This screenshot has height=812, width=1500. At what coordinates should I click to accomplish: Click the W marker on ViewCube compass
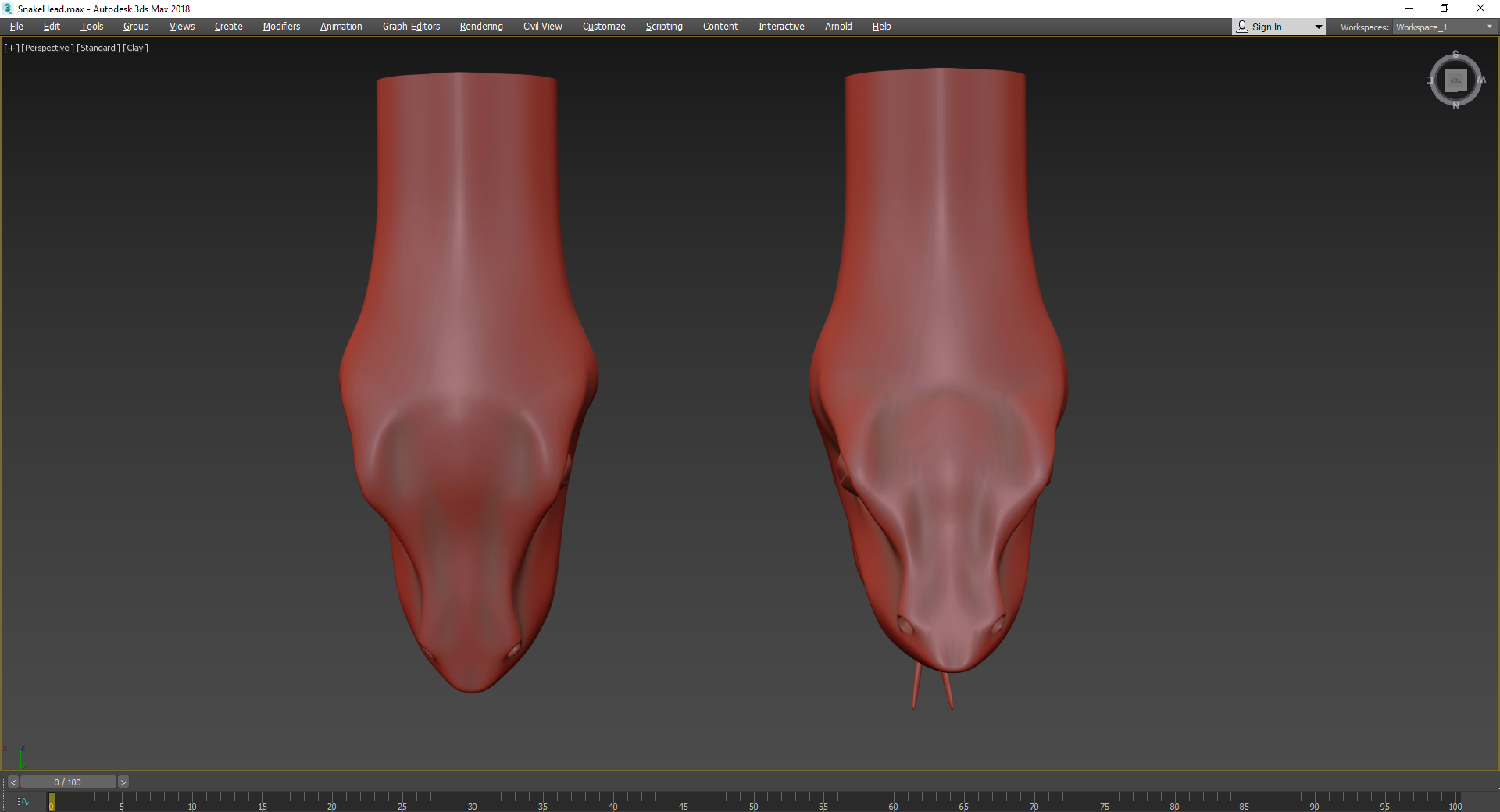pyautogui.click(x=1481, y=80)
